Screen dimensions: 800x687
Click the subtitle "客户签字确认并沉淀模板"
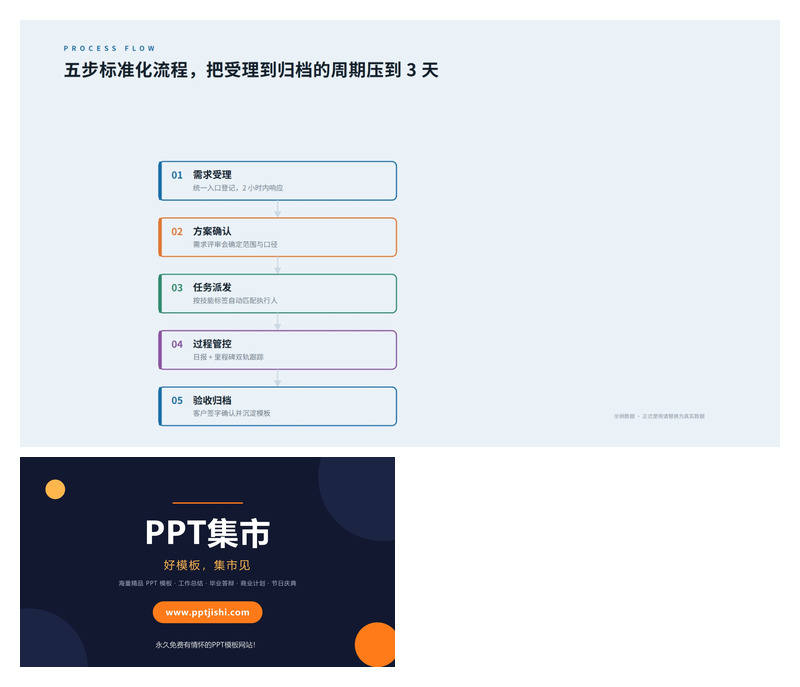pyautogui.click(x=232, y=413)
